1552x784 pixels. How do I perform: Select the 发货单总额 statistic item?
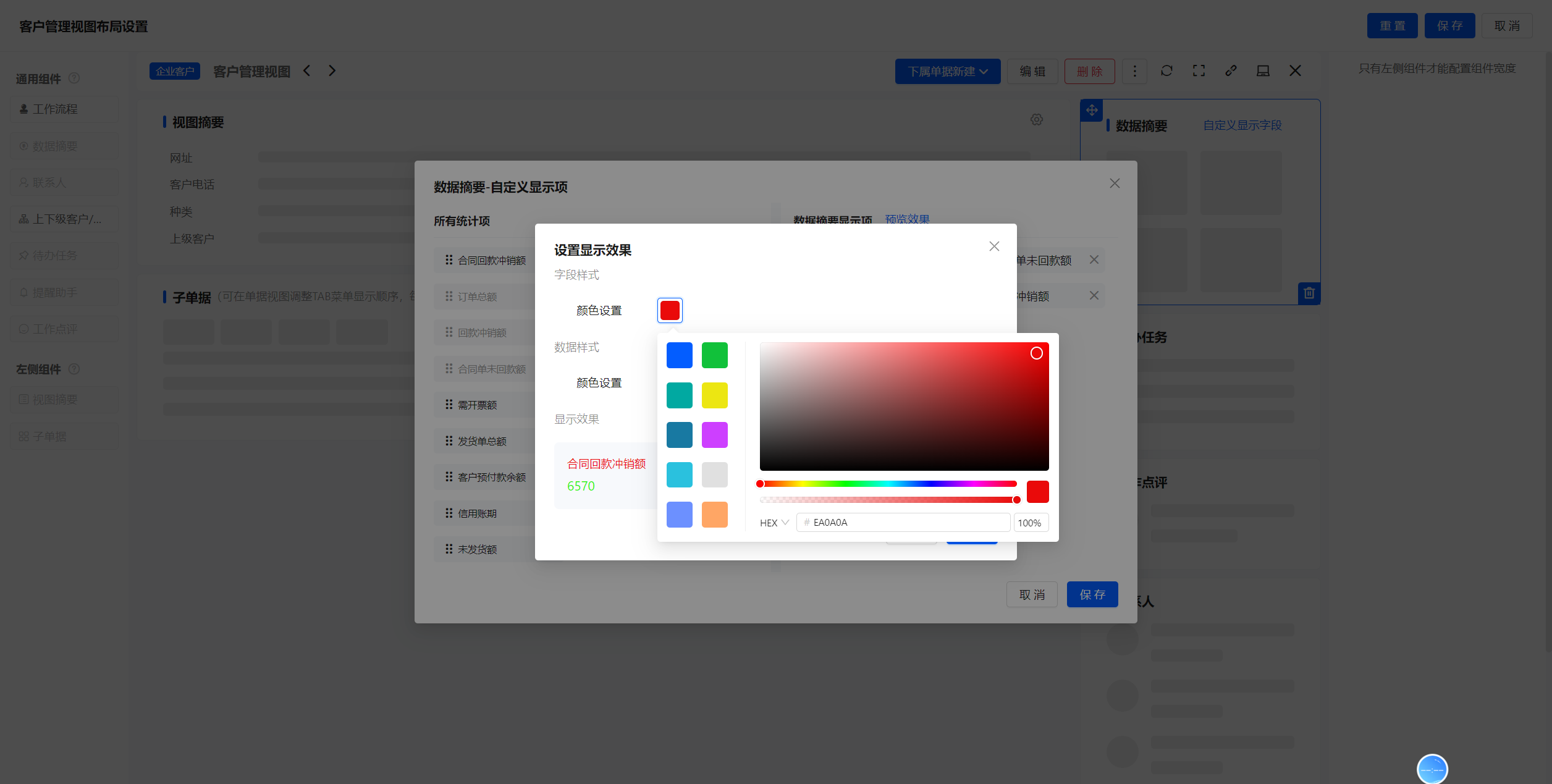pos(482,441)
